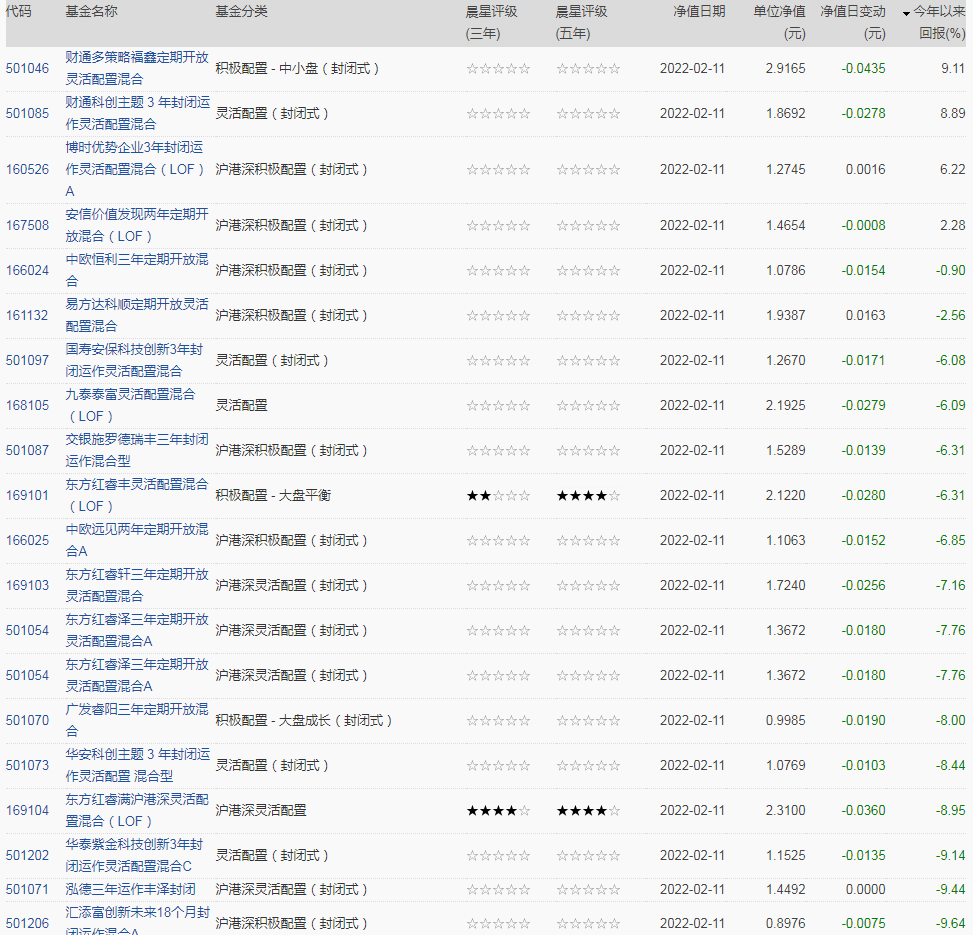Image resolution: width=973 pixels, height=935 pixels.
Task: Click three-year star rating of 东方红睿丰
Action: pyautogui.click(x=498, y=496)
